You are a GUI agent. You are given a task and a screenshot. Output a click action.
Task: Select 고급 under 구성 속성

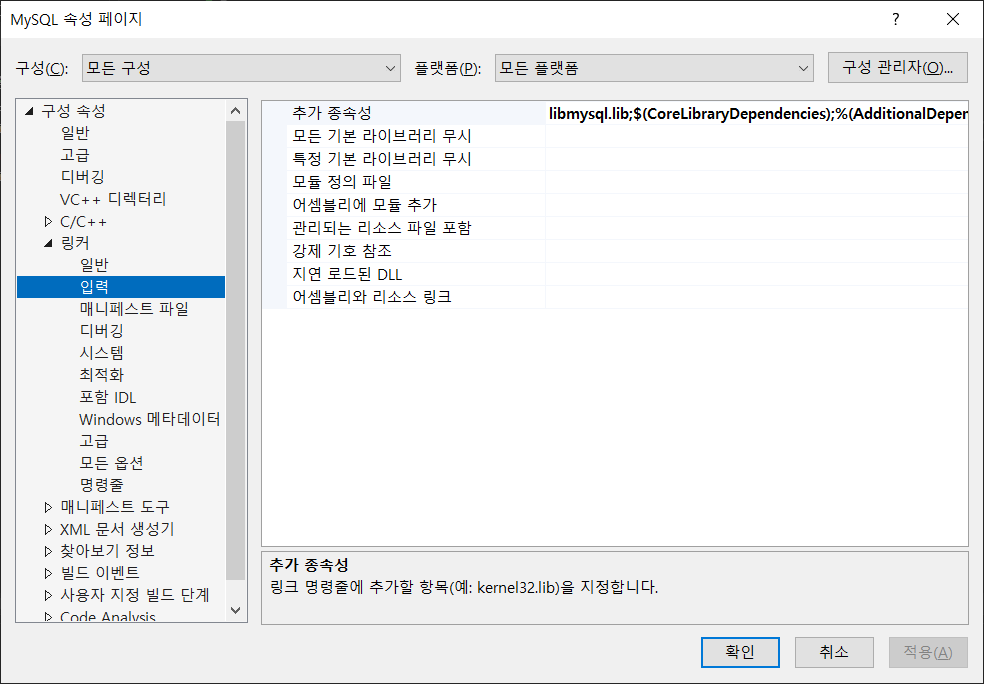point(75,155)
